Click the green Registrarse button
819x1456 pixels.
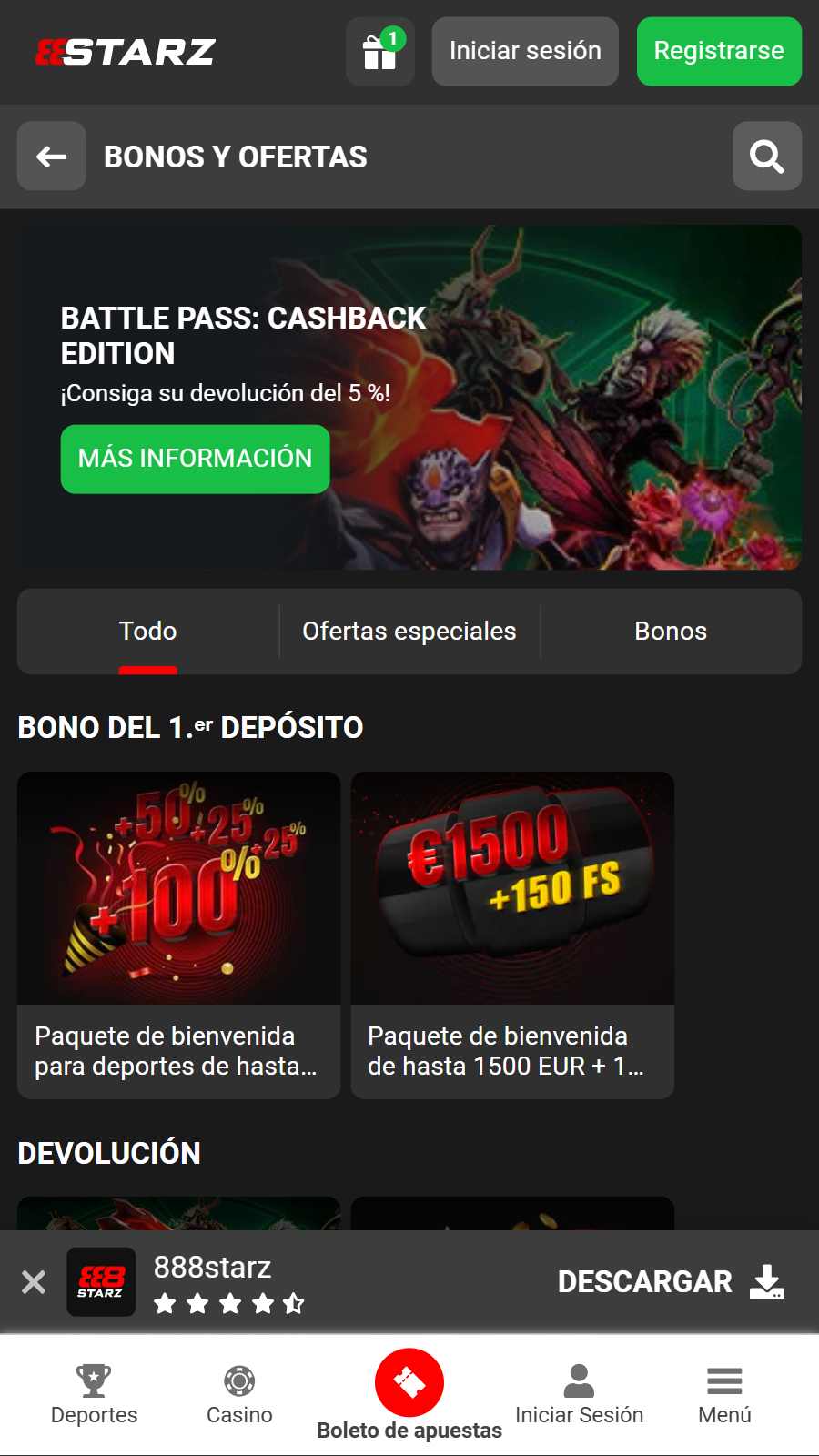pos(719,52)
